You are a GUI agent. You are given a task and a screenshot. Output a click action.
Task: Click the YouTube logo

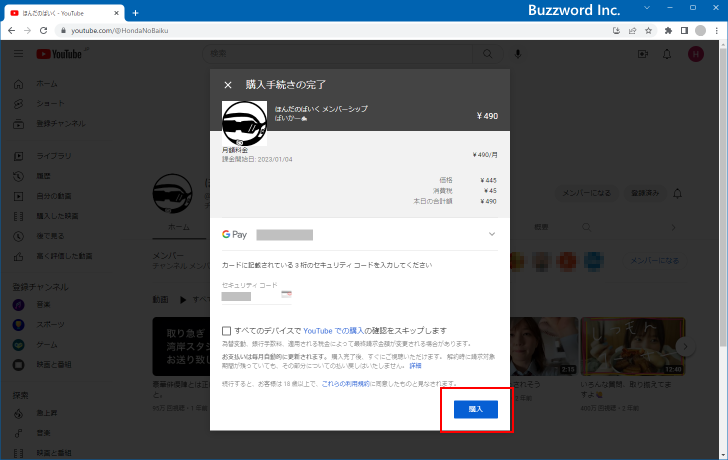click(x=59, y=54)
